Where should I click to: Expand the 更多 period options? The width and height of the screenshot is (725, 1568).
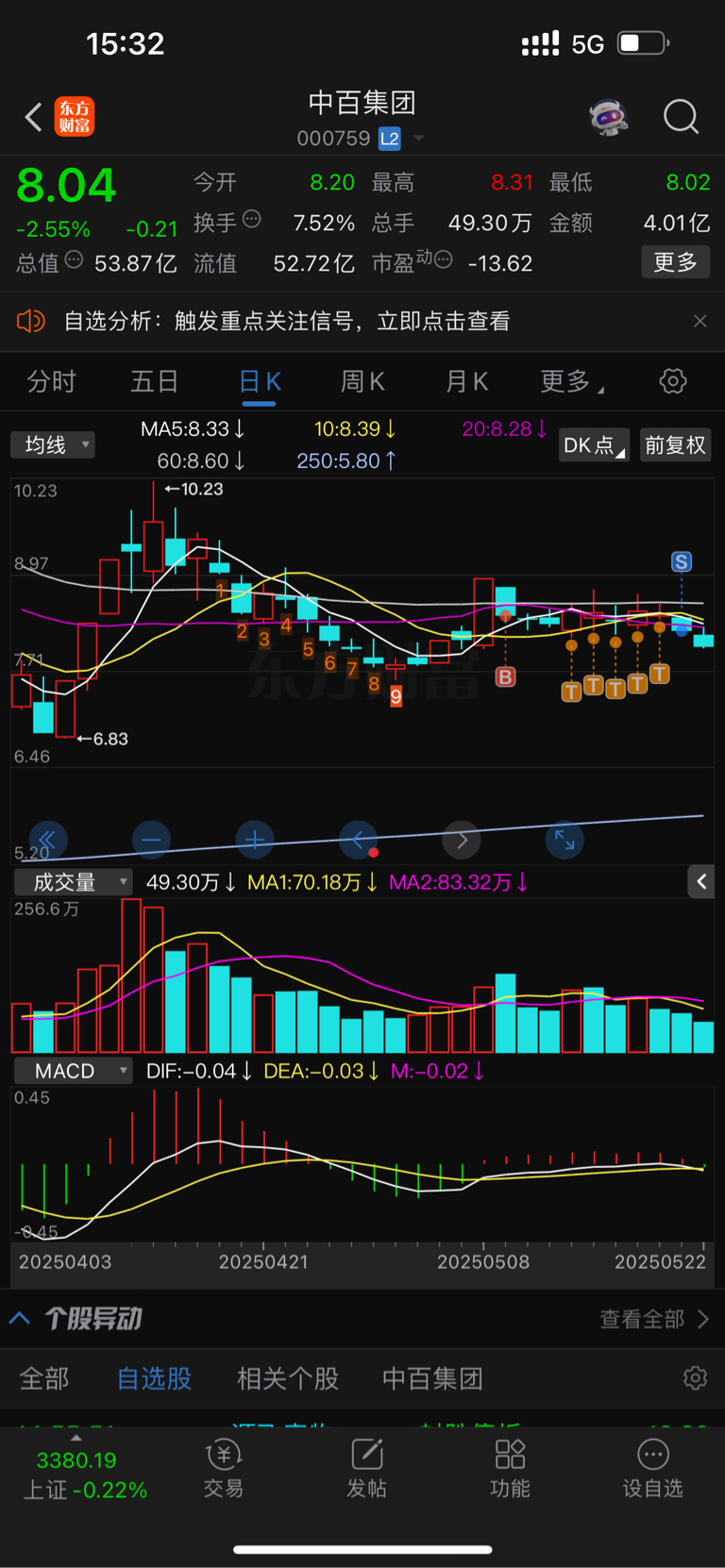tap(571, 381)
